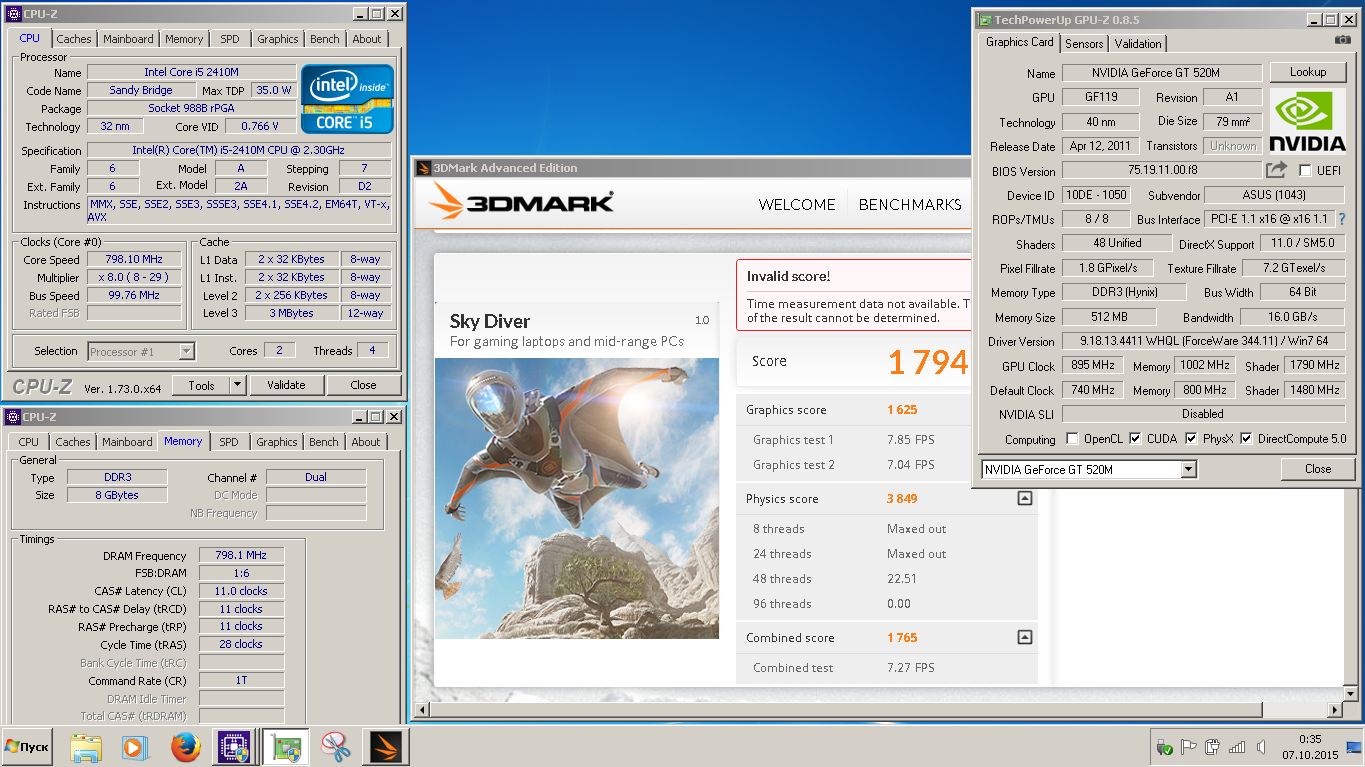Click the Invalid score! warning text

(789, 276)
